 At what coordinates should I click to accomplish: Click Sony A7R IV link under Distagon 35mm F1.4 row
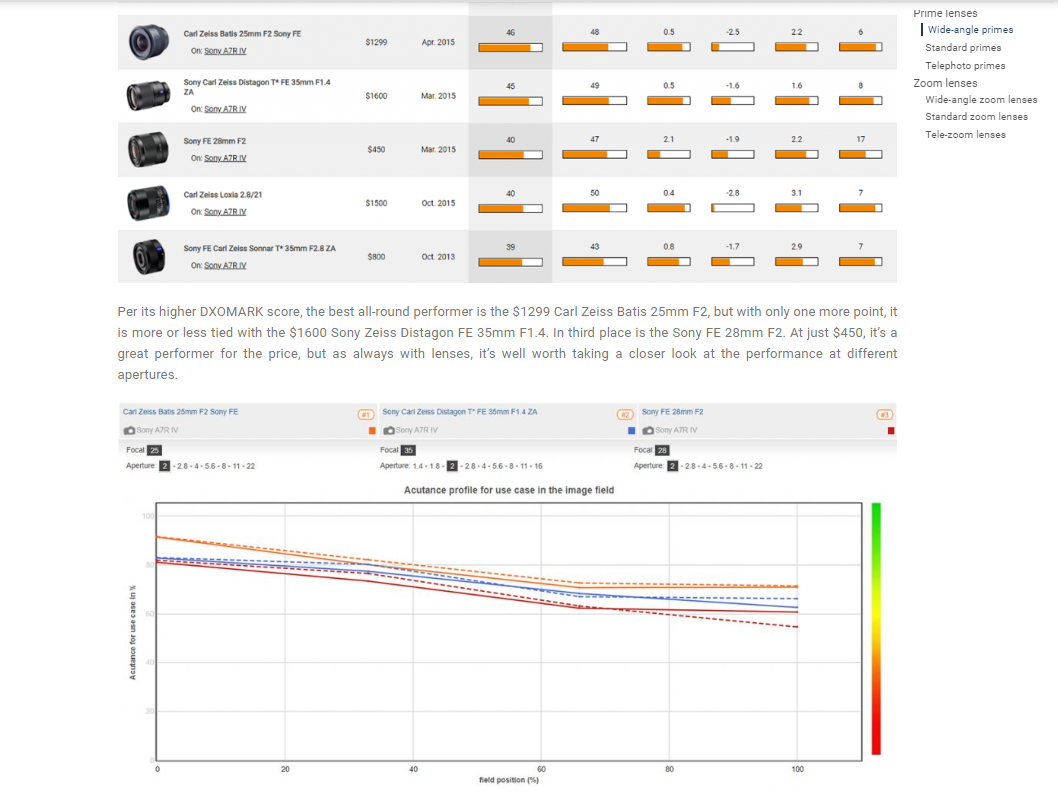(225, 109)
